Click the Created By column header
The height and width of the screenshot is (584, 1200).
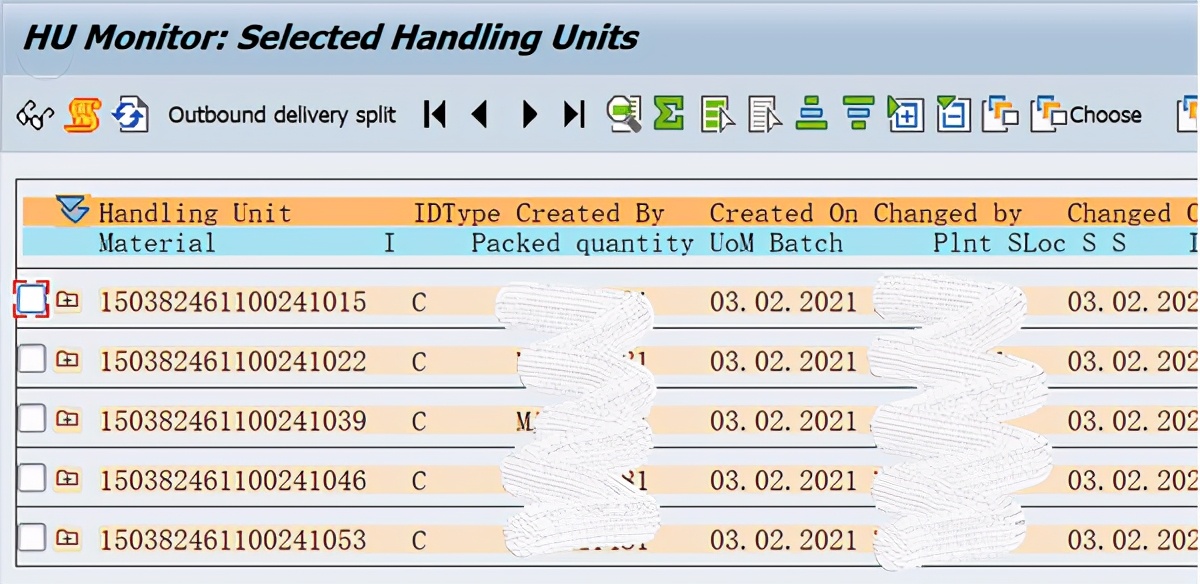pyautogui.click(x=590, y=213)
